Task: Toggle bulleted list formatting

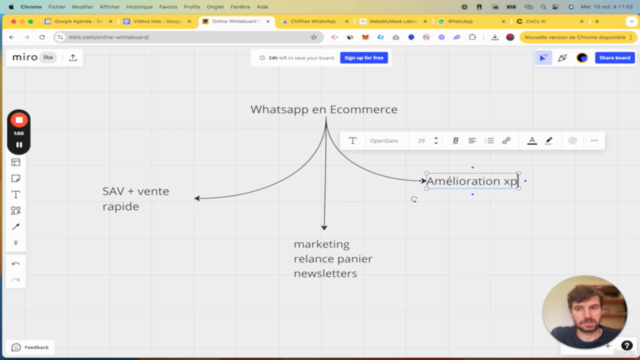Action: coord(489,141)
